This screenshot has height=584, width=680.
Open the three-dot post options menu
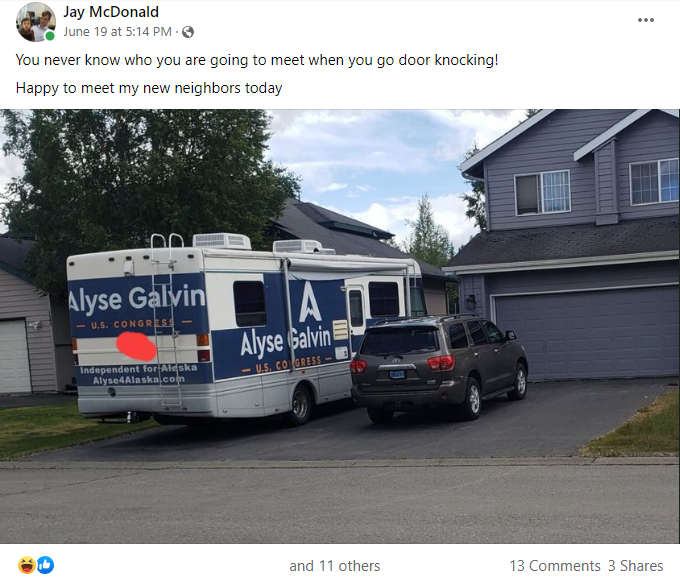[x=645, y=20]
